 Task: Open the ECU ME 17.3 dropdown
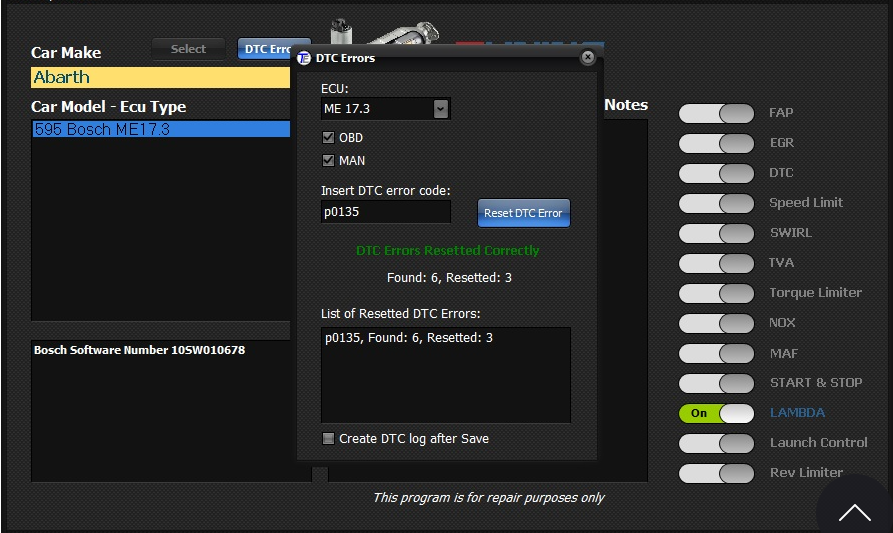(441, 109)
